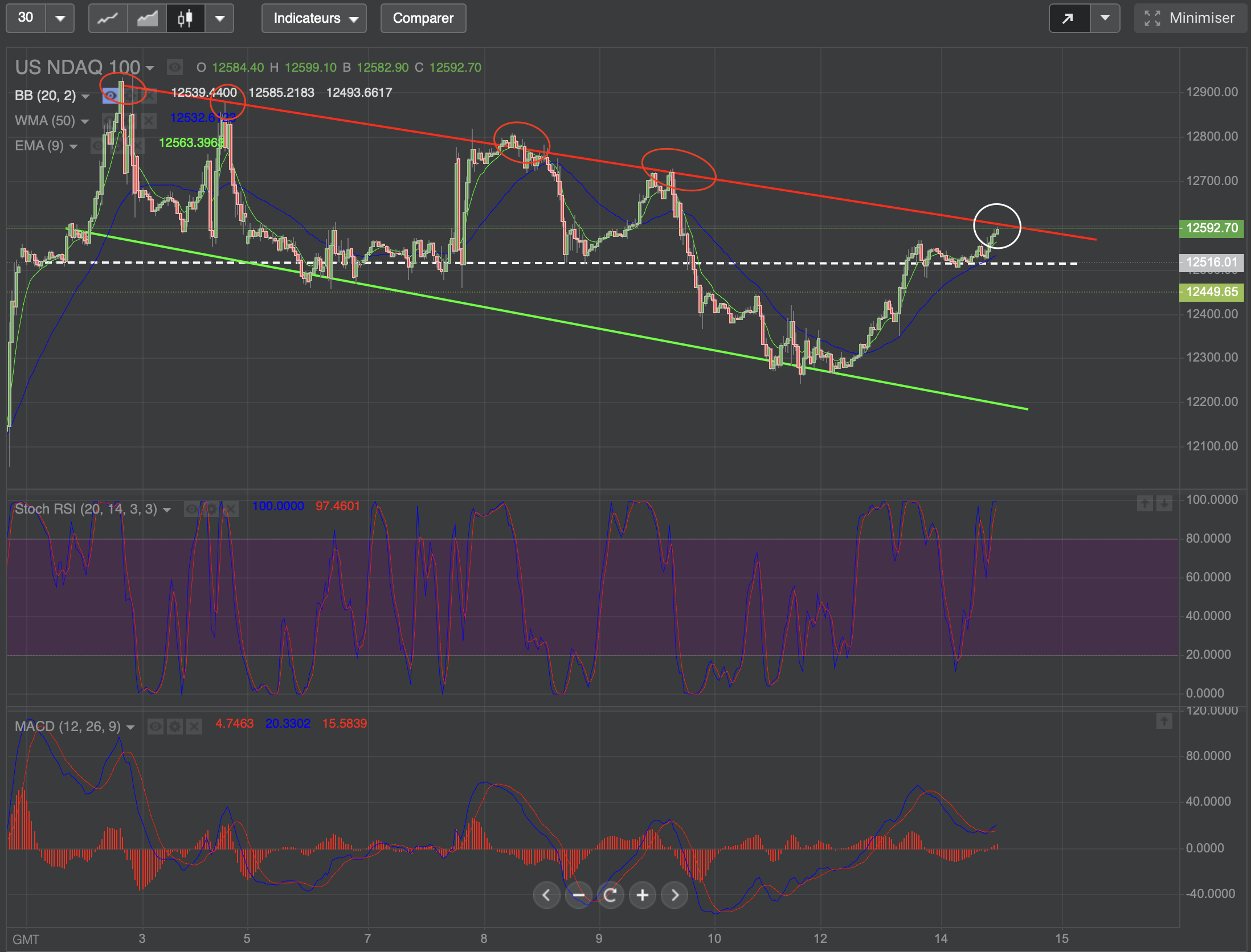This screenshot has height=952, width=1251.
Task: Open US NDAQ 100 instrument menu
Action: tap(84, 67)
